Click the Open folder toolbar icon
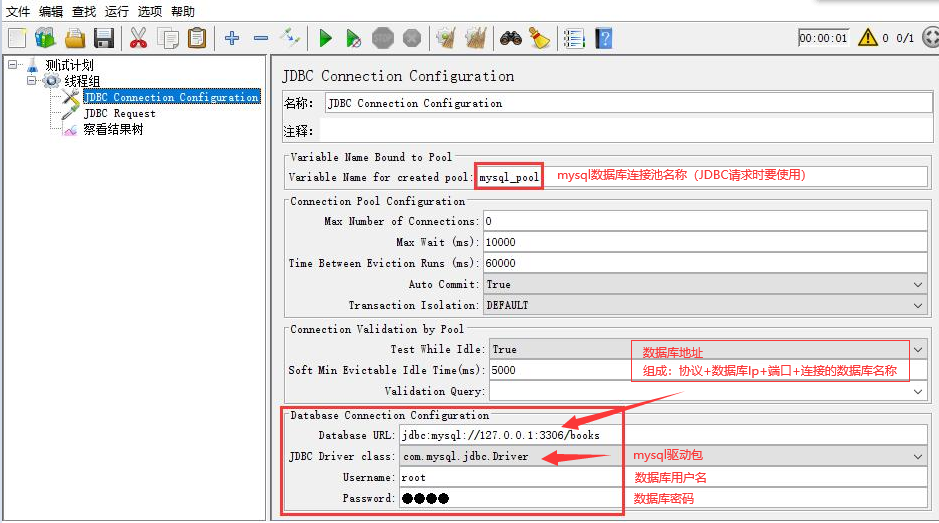This screenshot has width=939, height=523. [75, 39]
